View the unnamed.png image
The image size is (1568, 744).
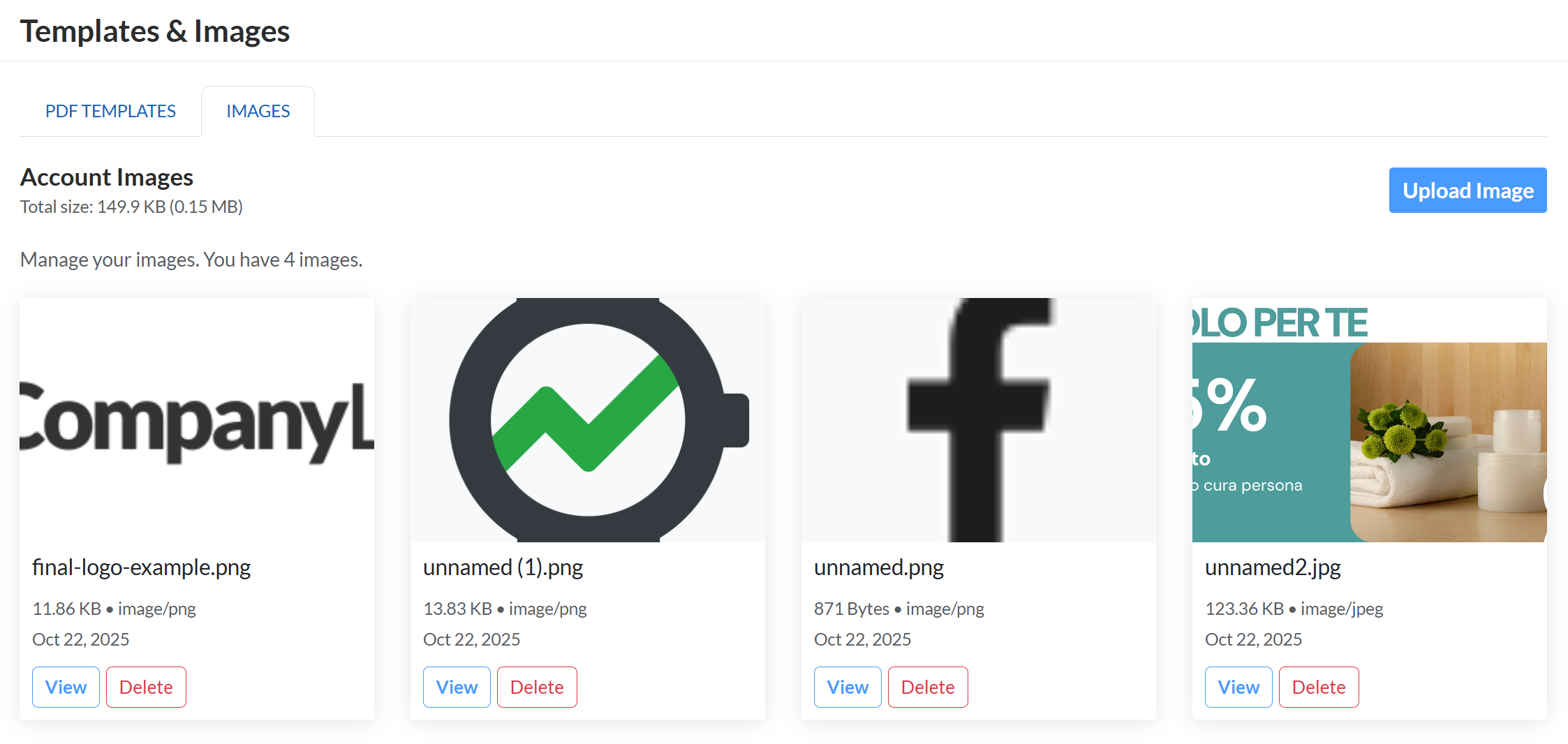click(x=847, y=687)
